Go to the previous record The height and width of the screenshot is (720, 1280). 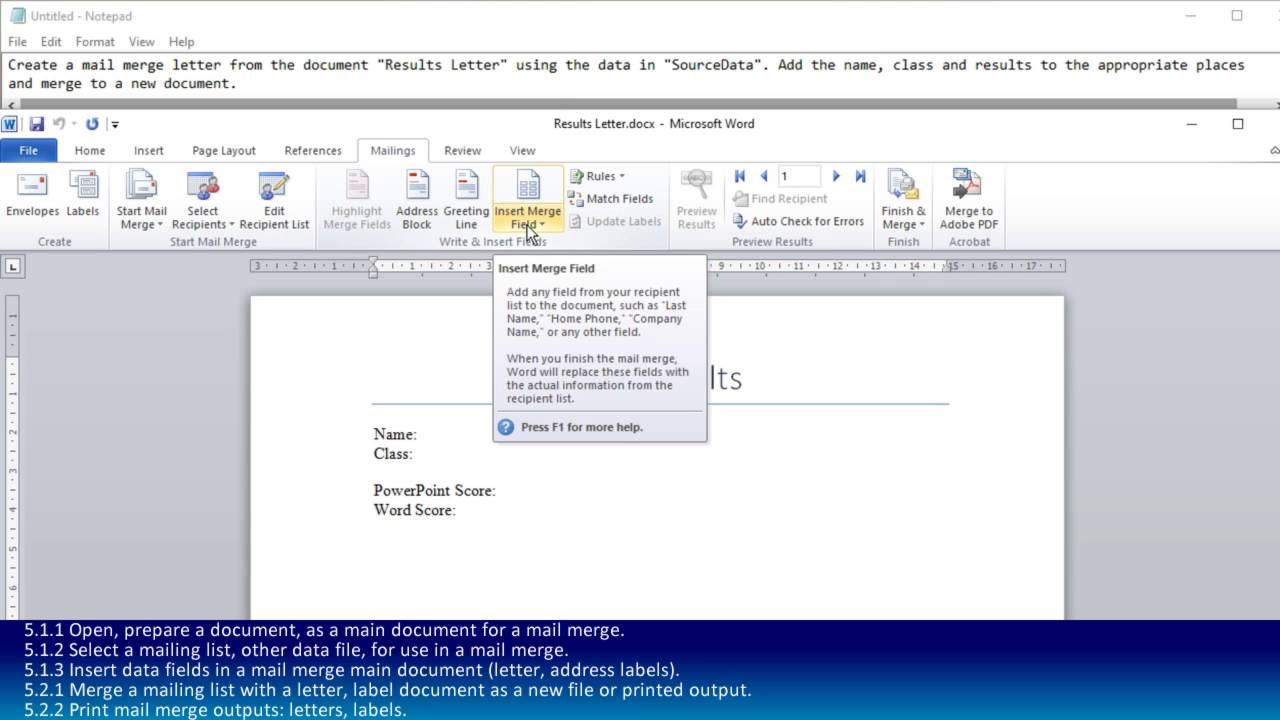pos(764,176)
